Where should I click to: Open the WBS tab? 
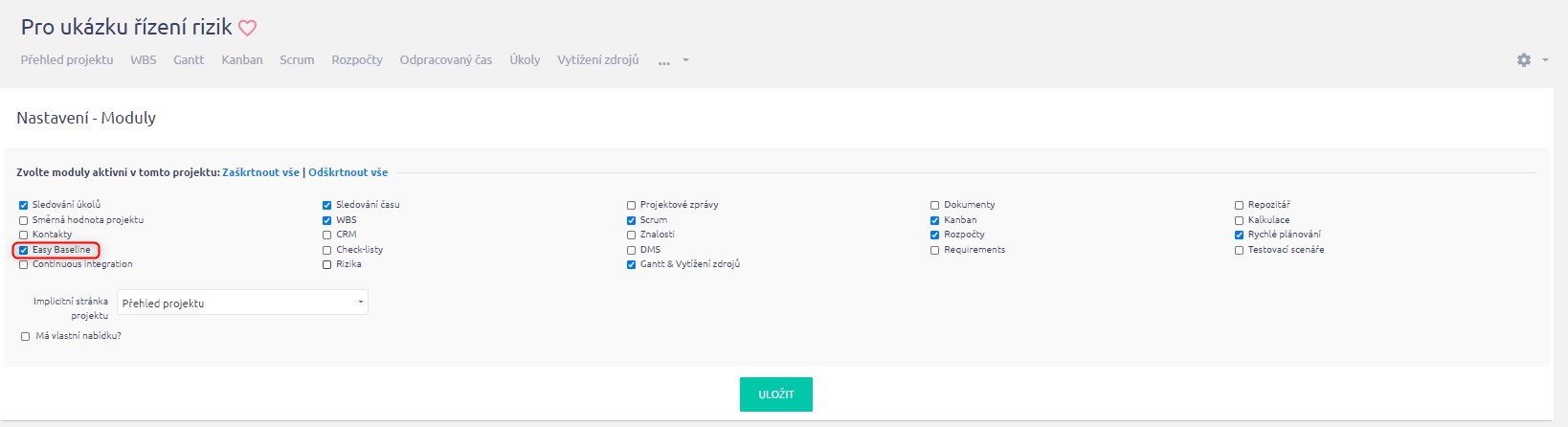(x=144, y=59)
